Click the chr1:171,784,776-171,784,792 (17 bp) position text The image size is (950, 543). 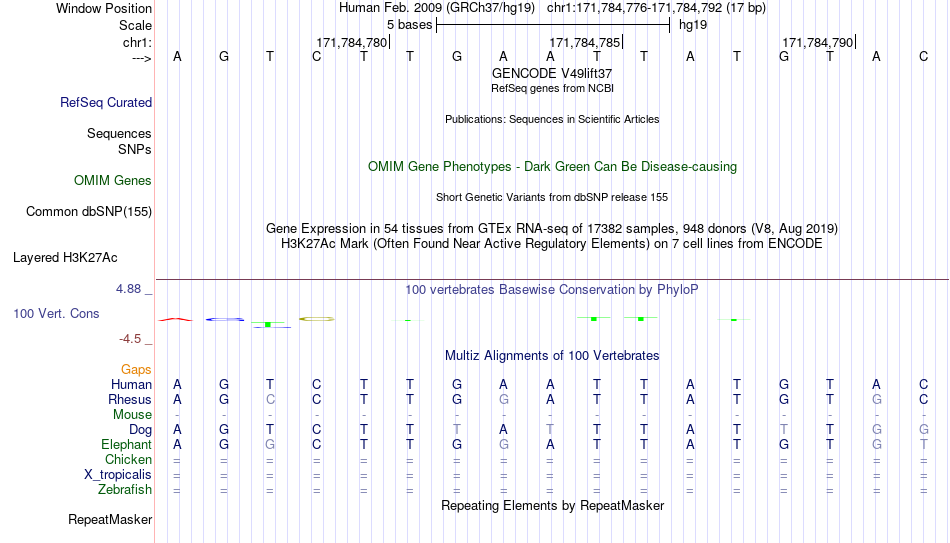[656, 8]
